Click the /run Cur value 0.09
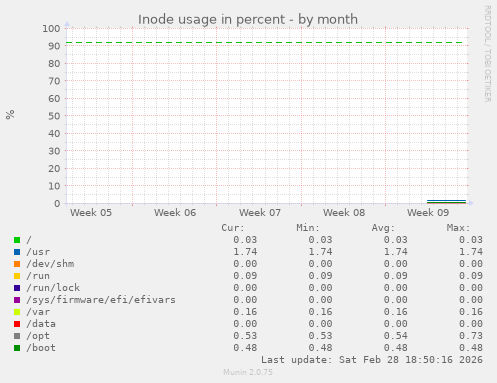The image size is (497, 383). pyautogui.click(x=245, y=276)
